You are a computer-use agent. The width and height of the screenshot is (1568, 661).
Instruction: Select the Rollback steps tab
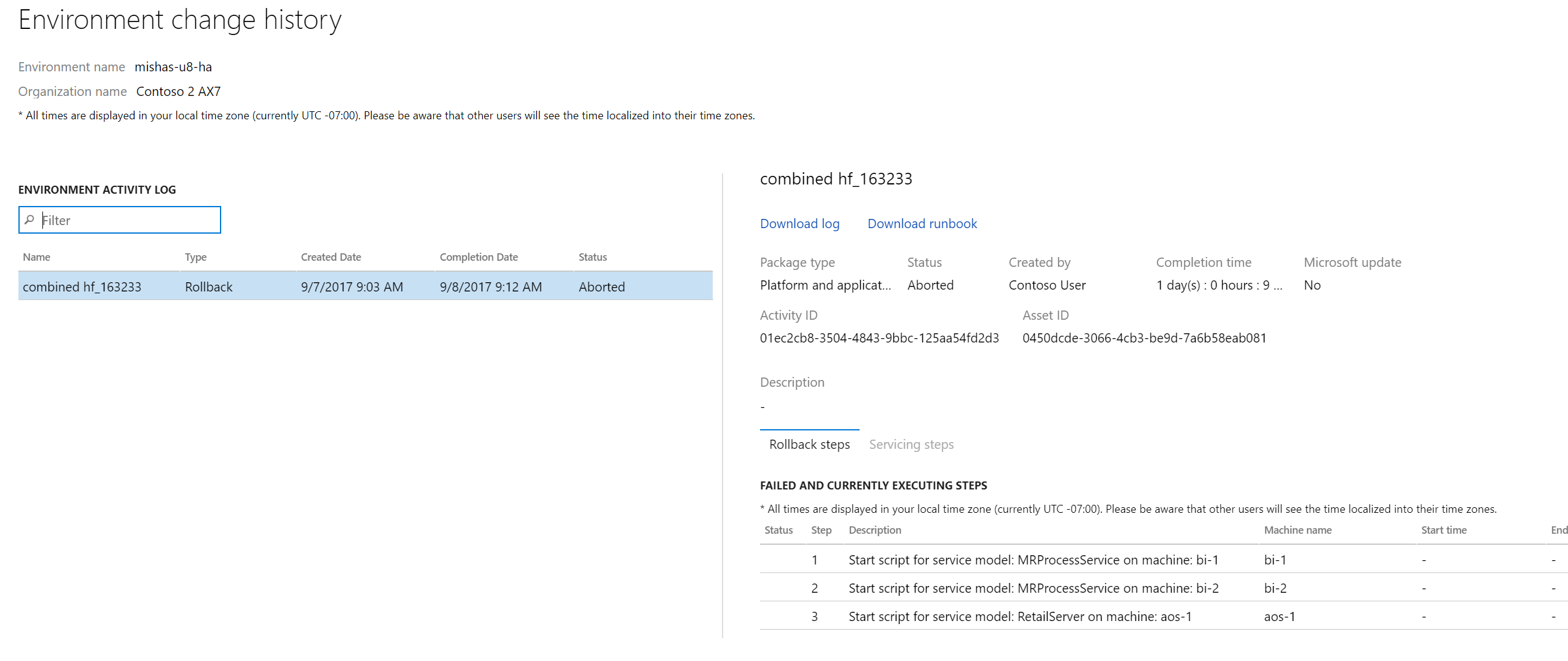pyautogui.click(x=809, y=445)
